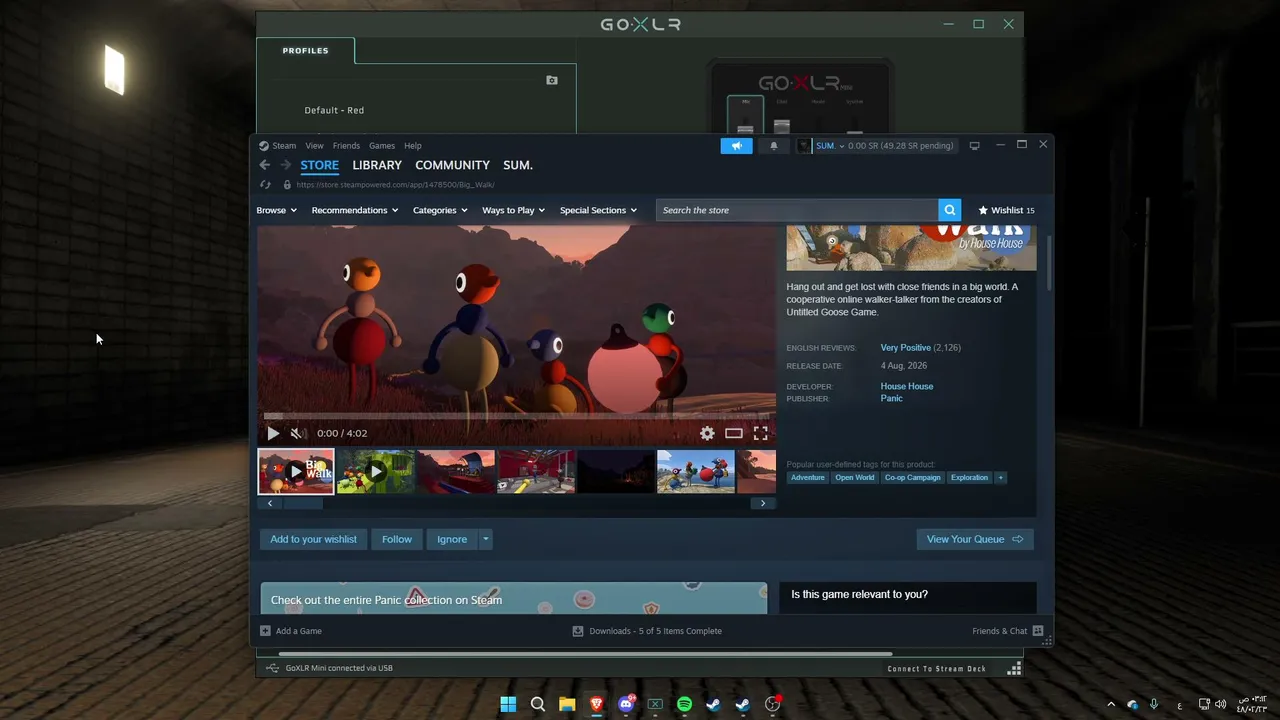Open the Help menu in Steam

[413, 146]
